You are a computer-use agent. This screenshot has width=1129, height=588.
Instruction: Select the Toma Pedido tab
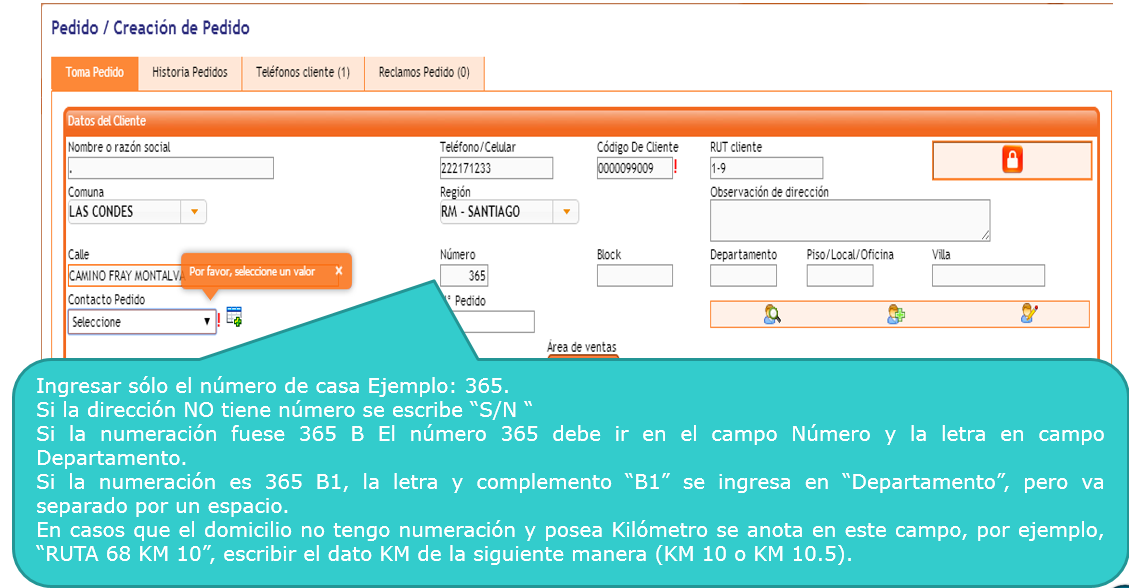point(95,73)
